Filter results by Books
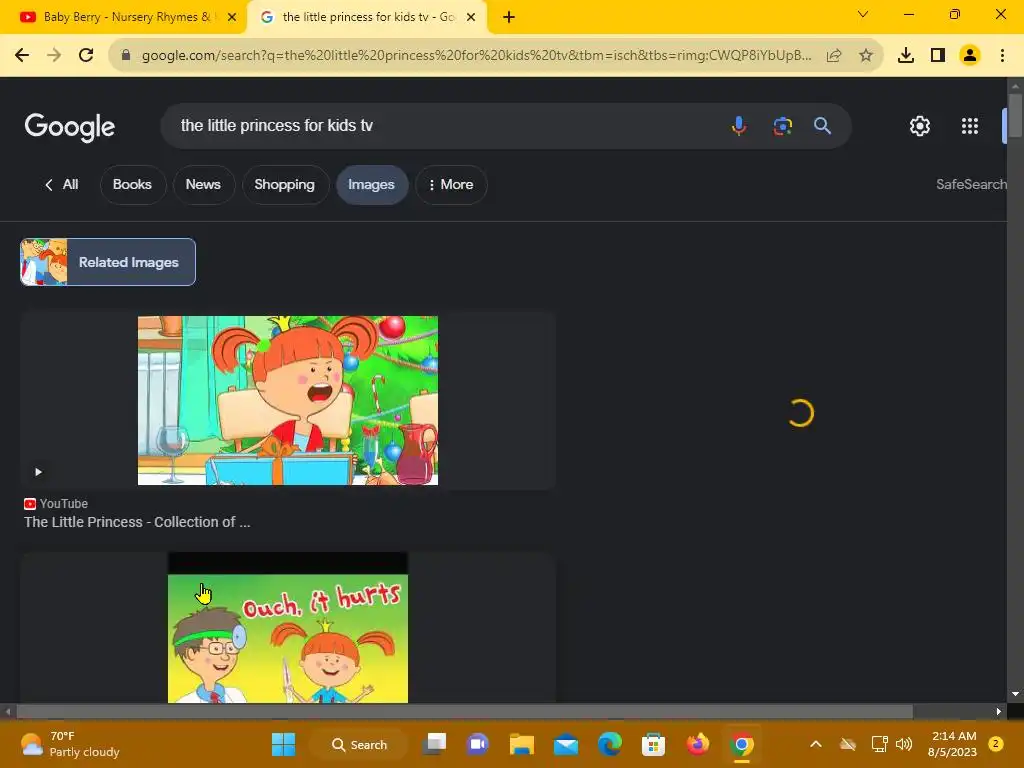This screenshot has width=1024, height=768. [133, 185]
